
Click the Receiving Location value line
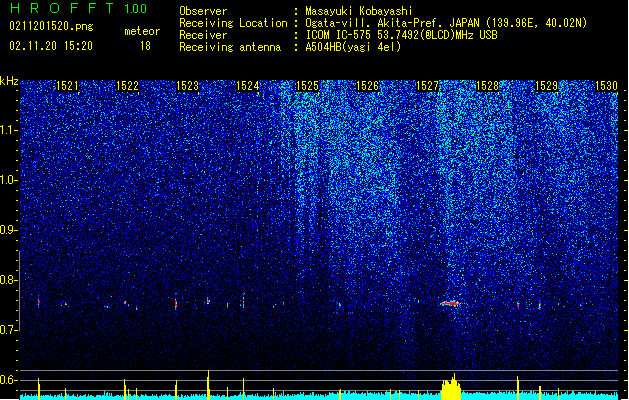point(446,23)
